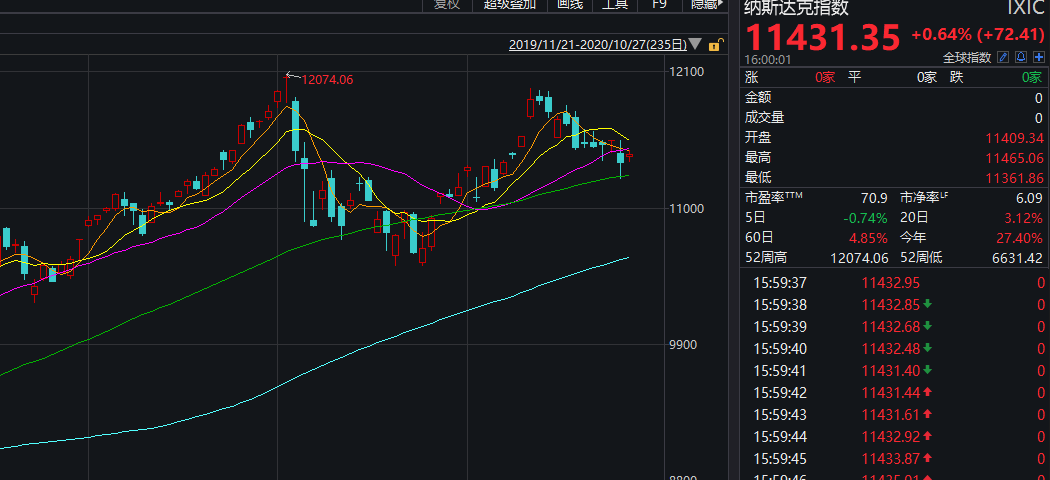Click the 2019/11/21-2020/10/27(235日) date range link

598,45
